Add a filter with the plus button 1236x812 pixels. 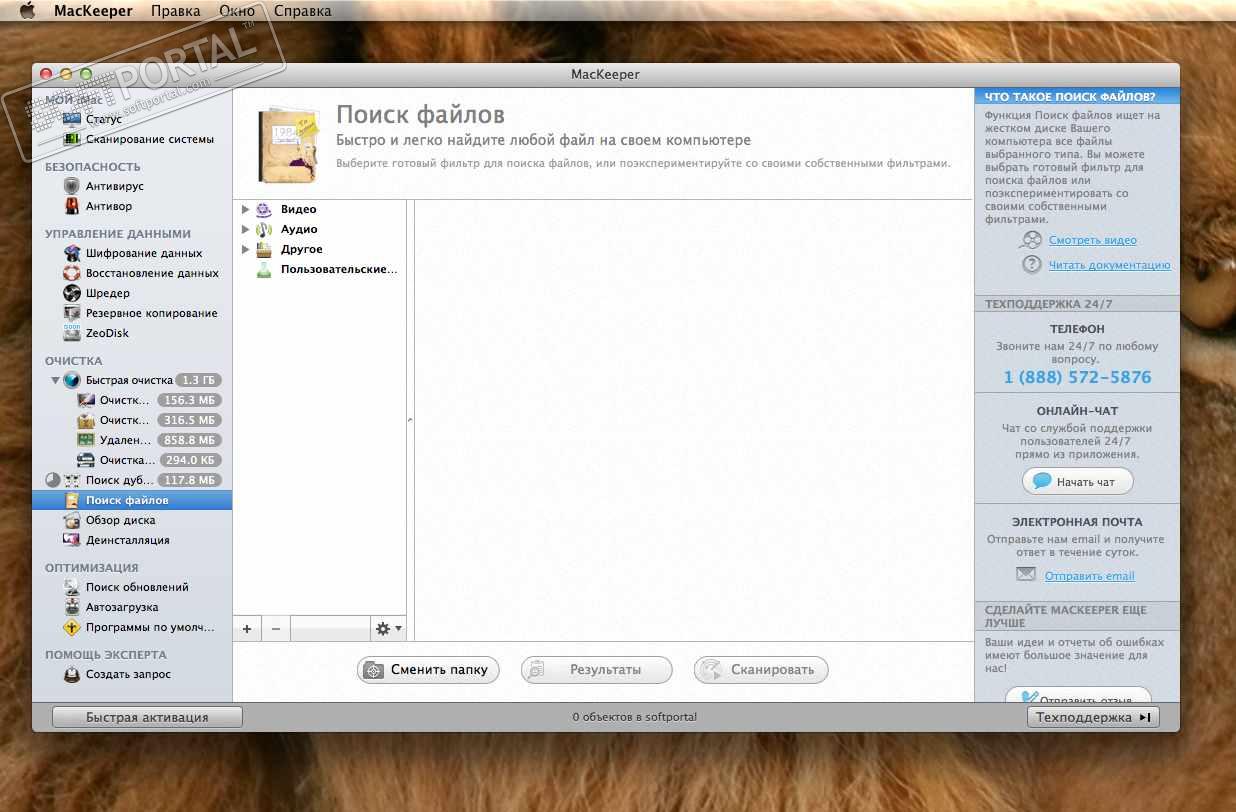click(x=247, y=629)
